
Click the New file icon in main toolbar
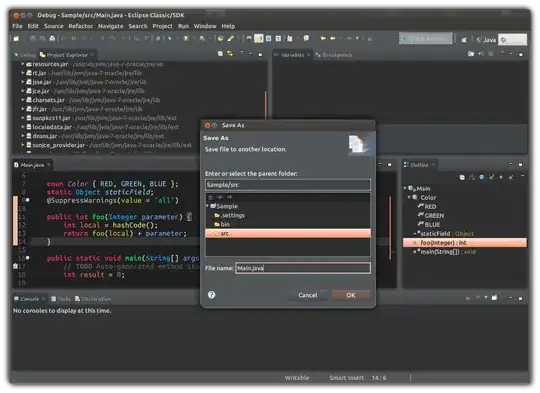pos(16,39)
